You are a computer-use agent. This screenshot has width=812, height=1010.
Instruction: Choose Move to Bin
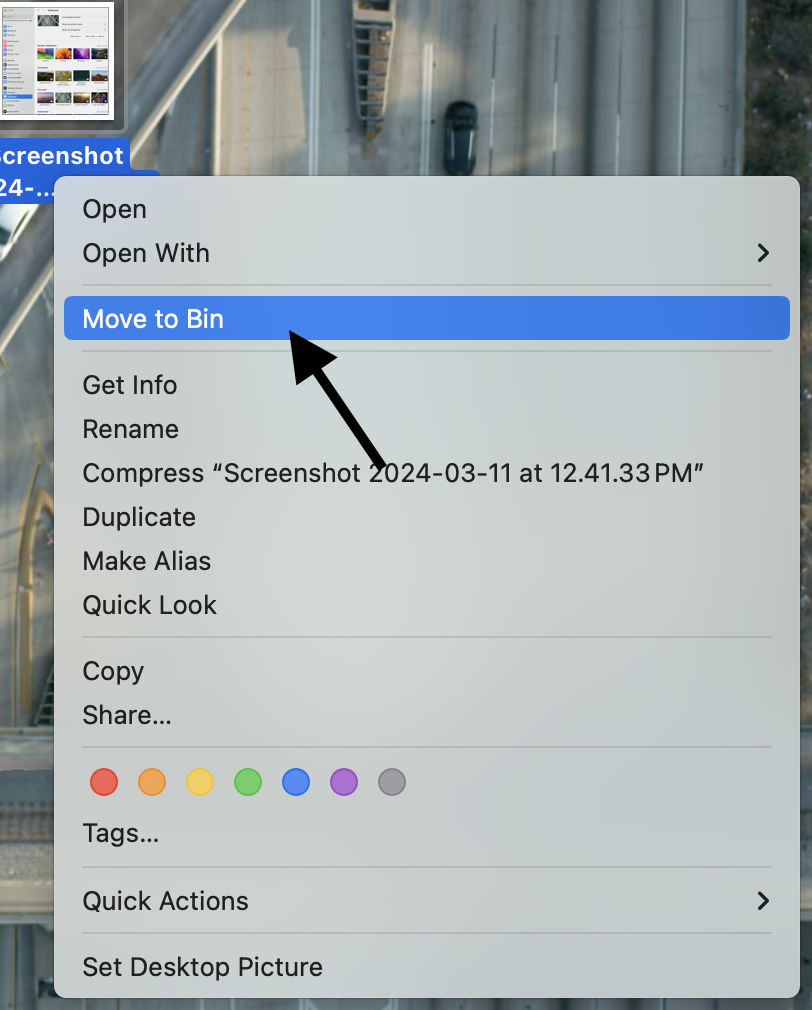click(153, 319)
